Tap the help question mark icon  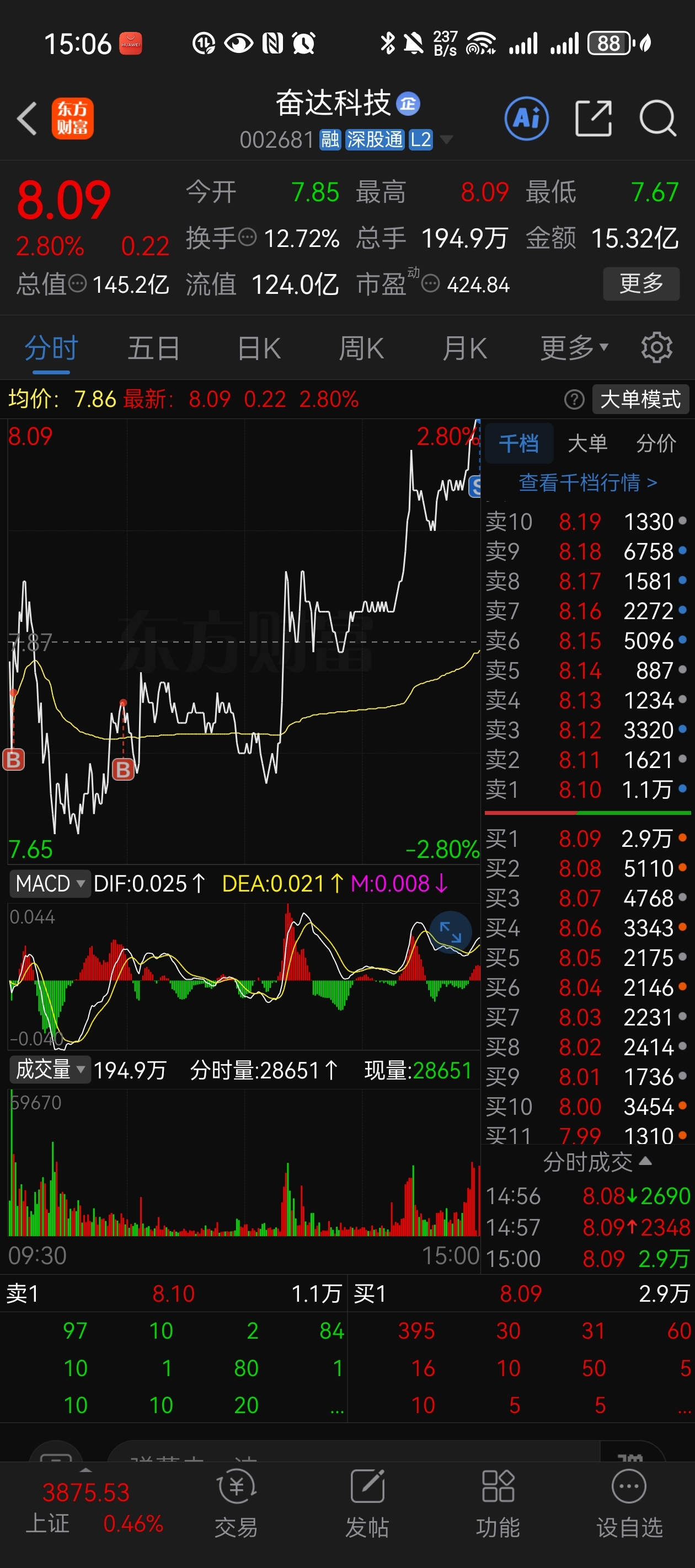[574, 399]
